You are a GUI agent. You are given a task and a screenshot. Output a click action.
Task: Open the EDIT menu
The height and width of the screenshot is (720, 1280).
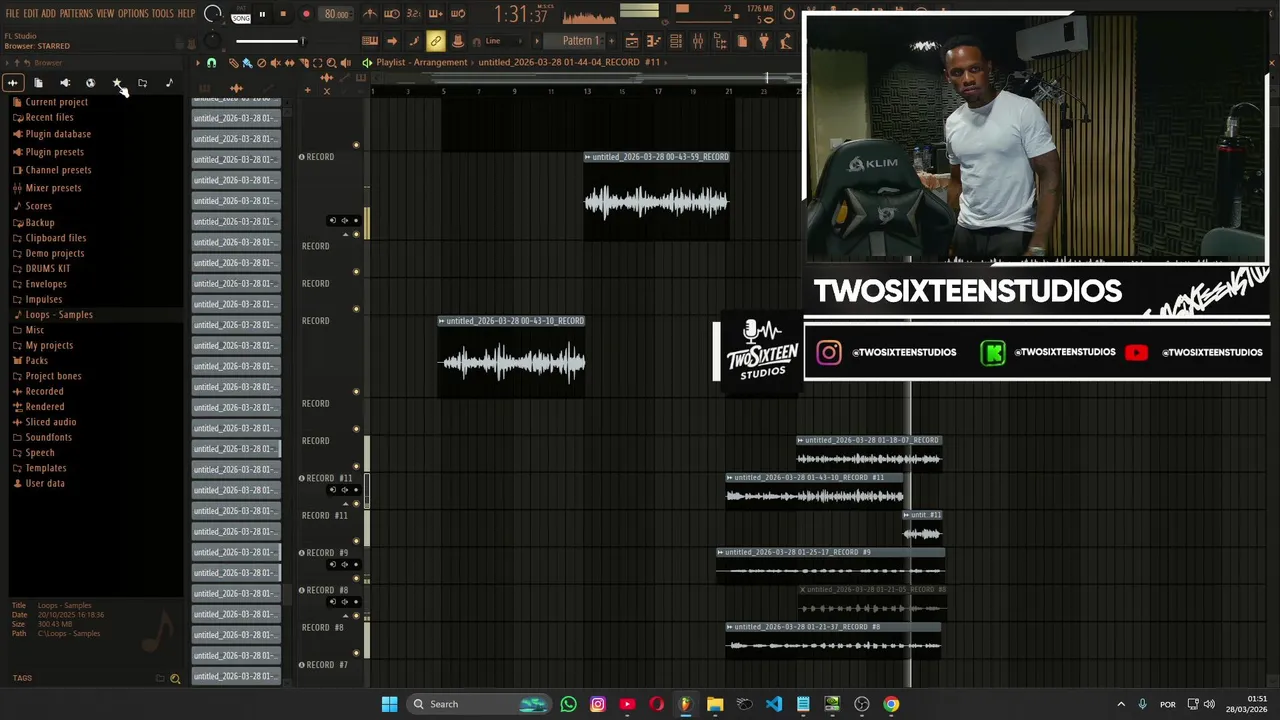[x=31, y=14]
